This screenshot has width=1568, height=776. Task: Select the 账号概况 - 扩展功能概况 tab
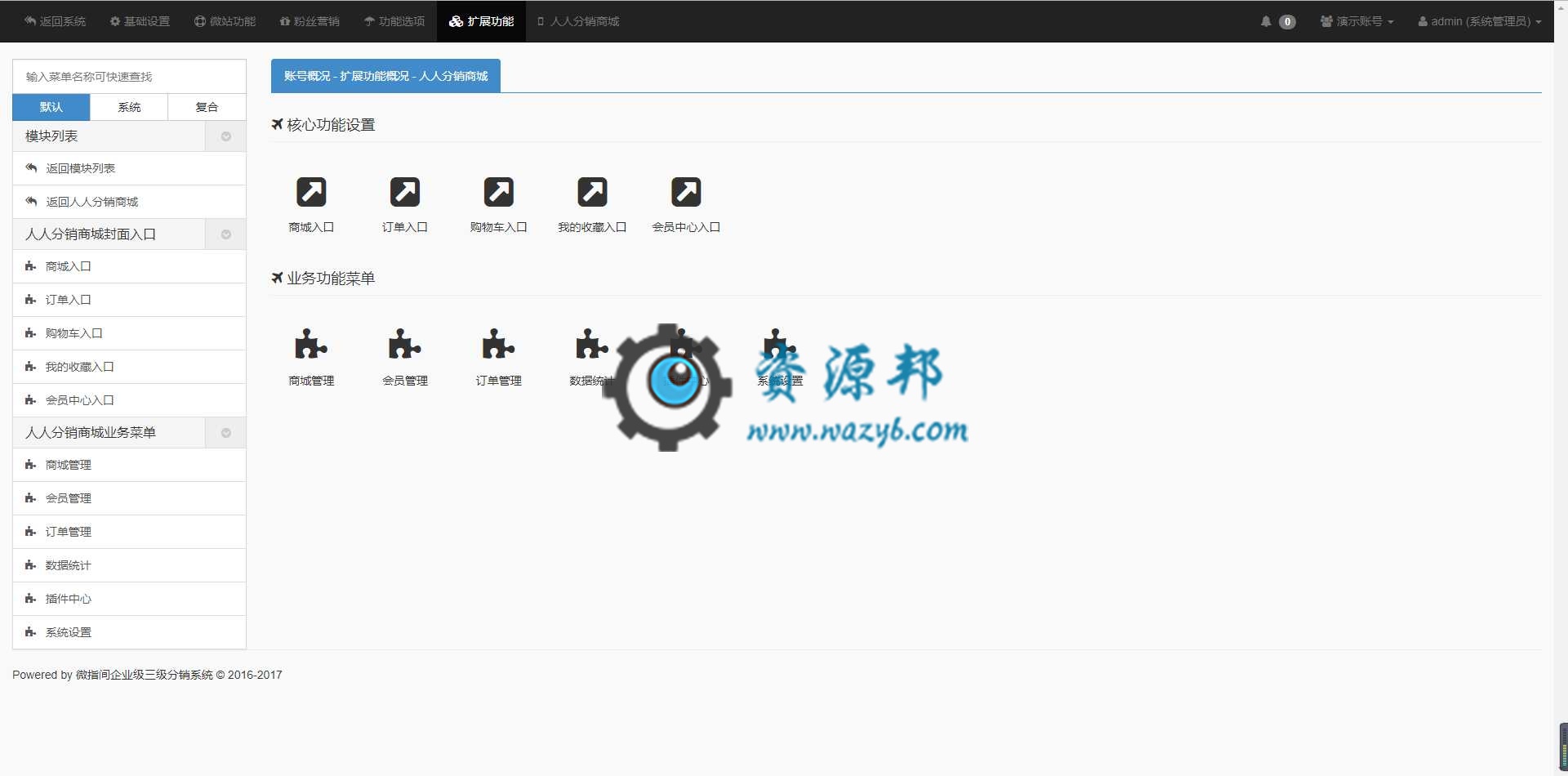coord(385,76)
